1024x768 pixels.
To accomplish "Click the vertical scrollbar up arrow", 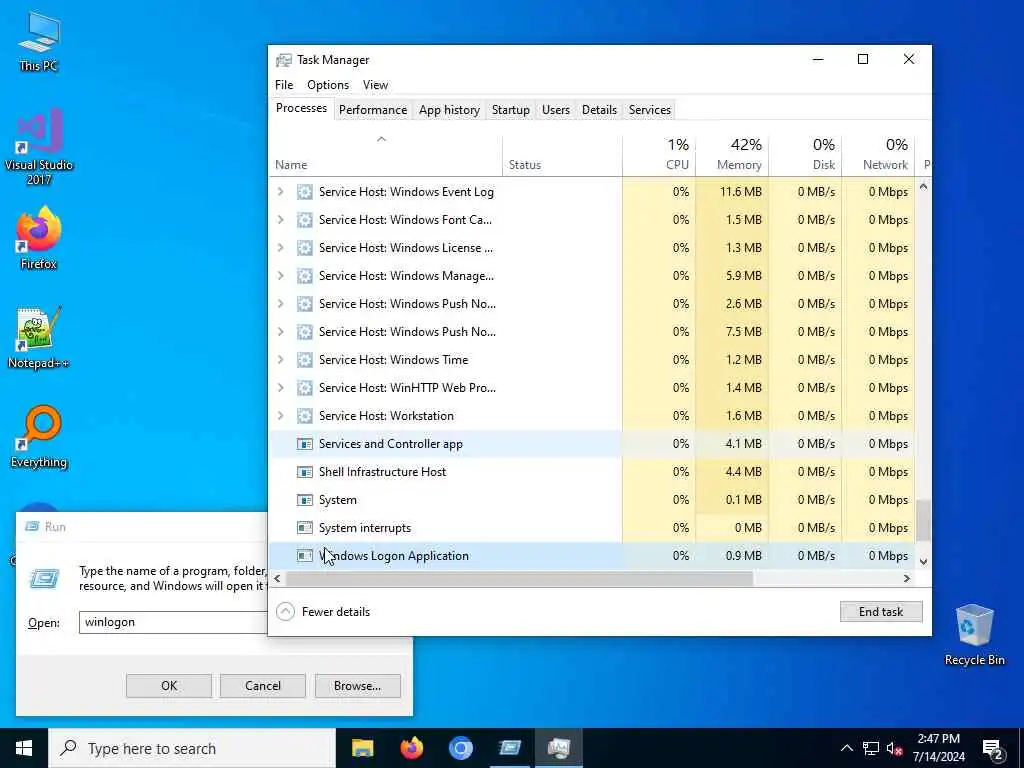I will [923, 187].
